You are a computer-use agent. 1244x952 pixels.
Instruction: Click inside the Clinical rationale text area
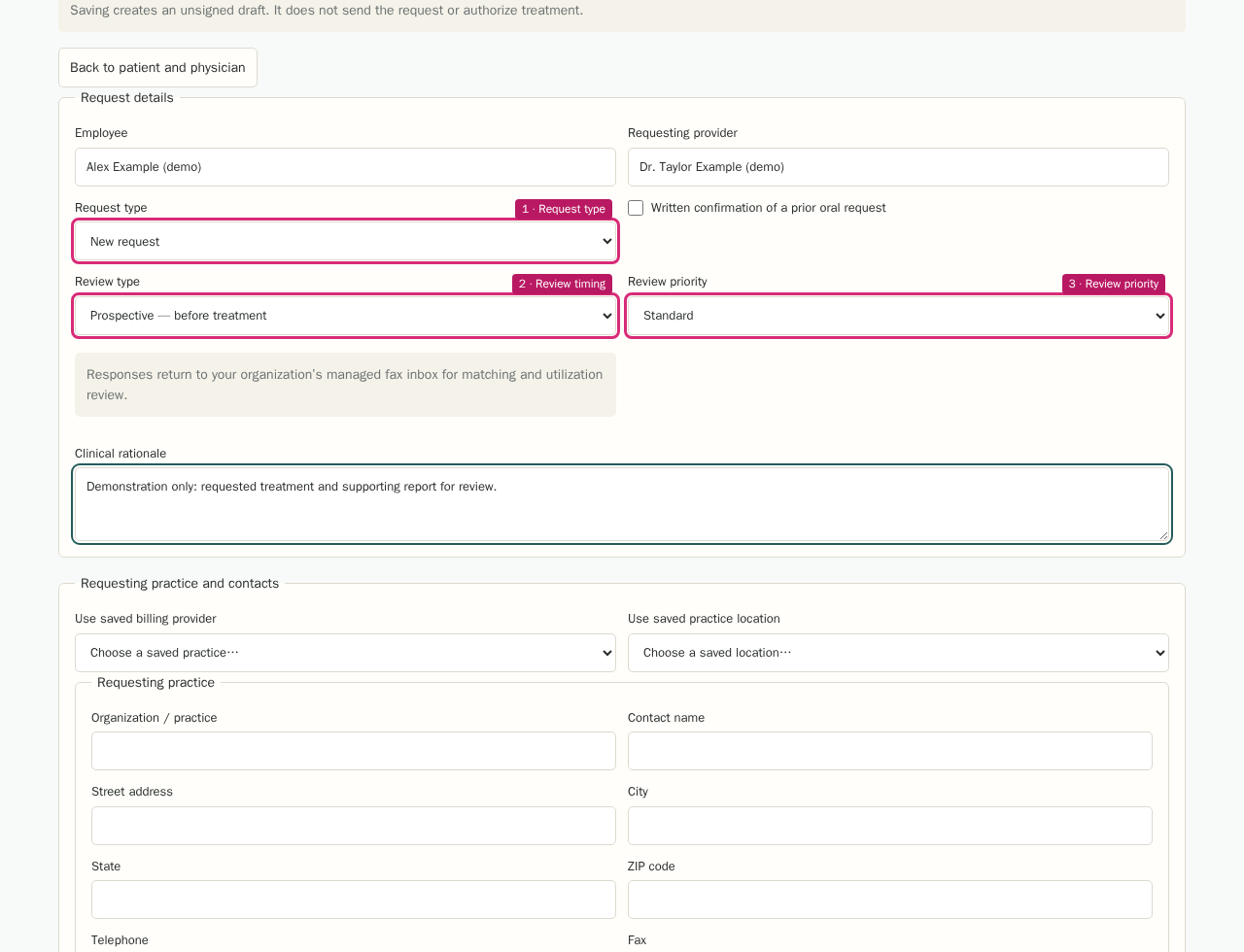(x=622, y=504)
